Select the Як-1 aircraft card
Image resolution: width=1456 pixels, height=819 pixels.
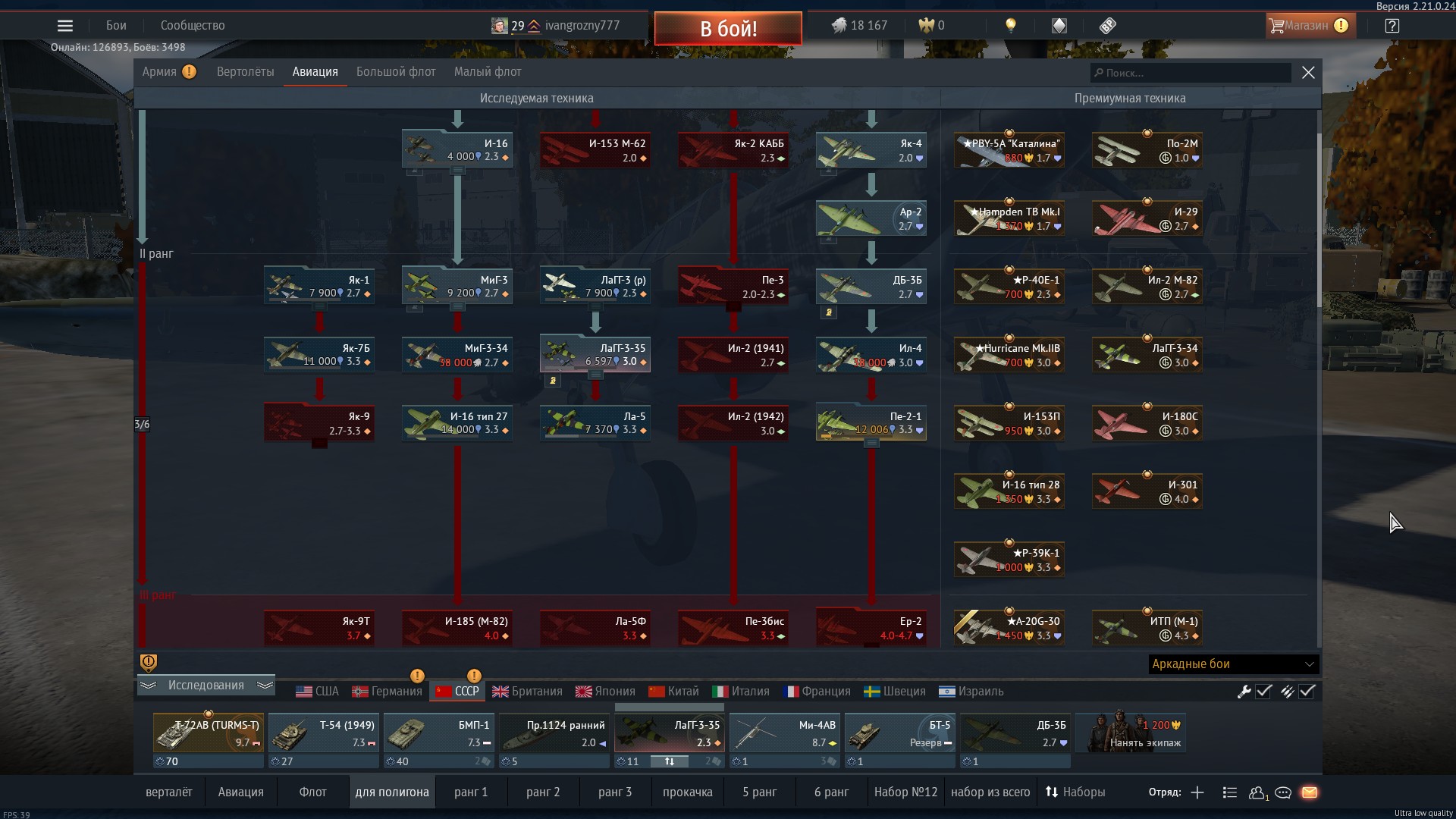(319, 286)
